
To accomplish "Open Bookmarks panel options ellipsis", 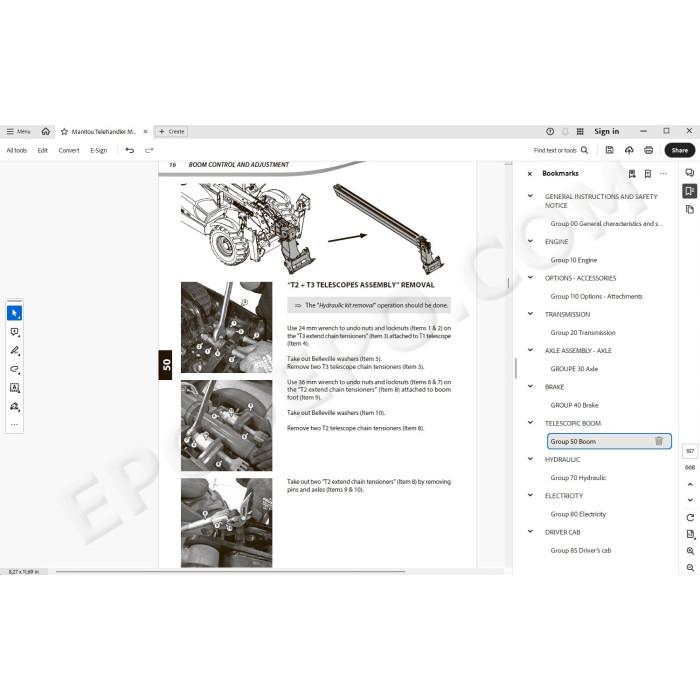I will (x=663, y=174).
